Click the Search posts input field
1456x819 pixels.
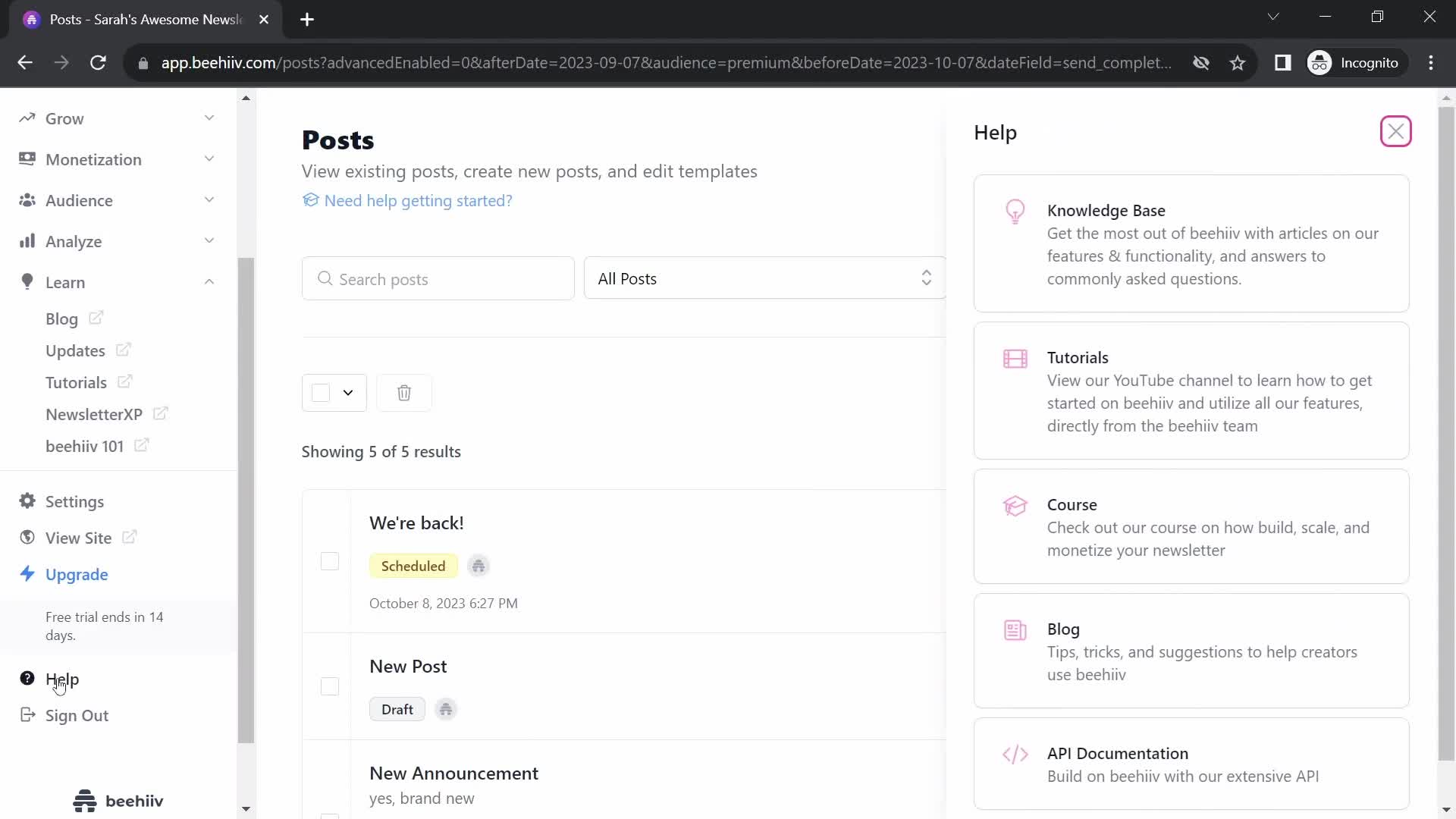[x=438, y=280]
